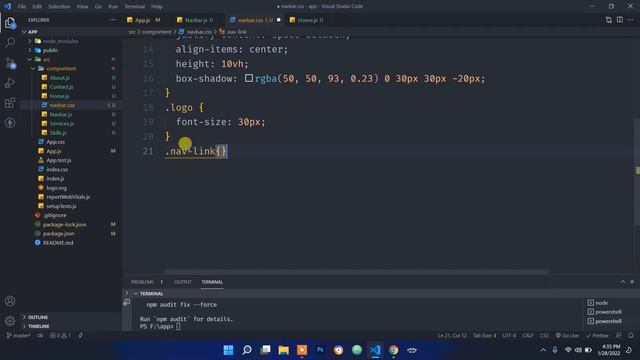Expand the node_modules folder

[x=30, y=41]
